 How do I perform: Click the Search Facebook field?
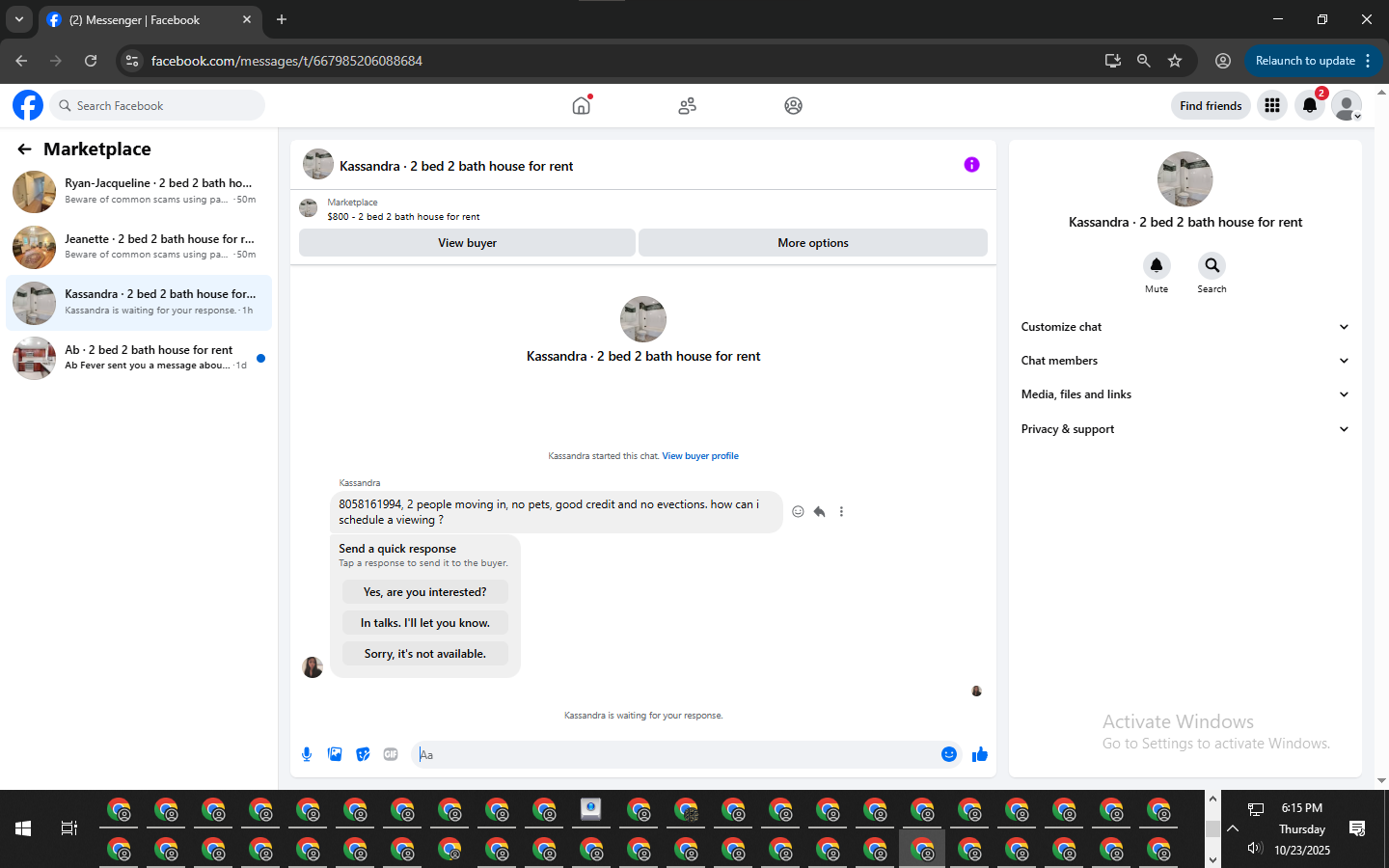pos(157,105)
